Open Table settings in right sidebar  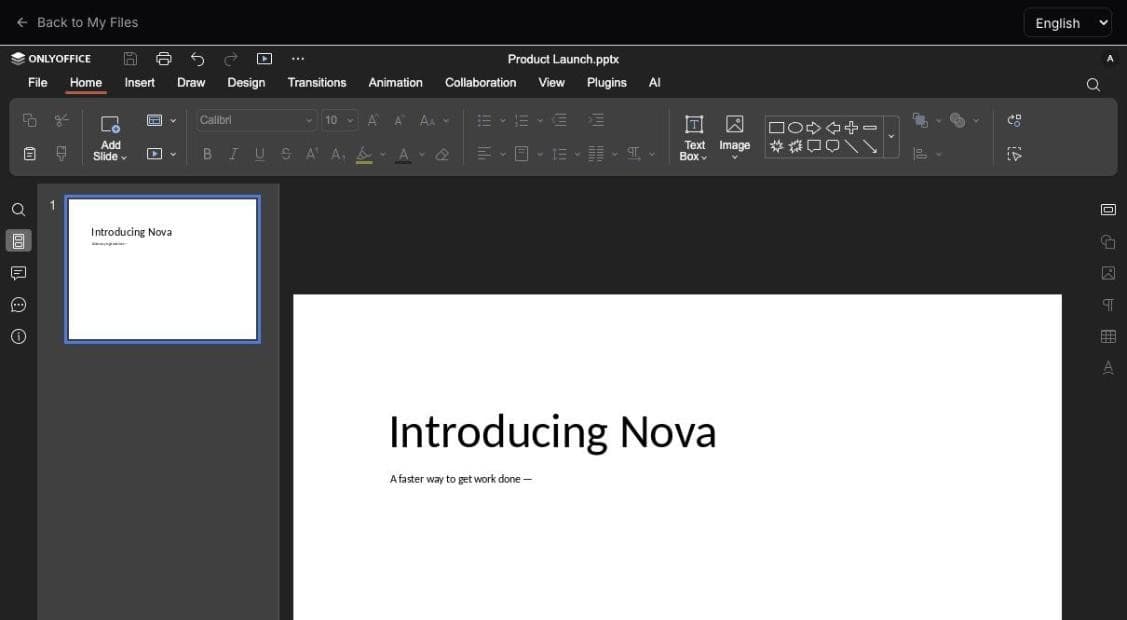point(1108,336)
